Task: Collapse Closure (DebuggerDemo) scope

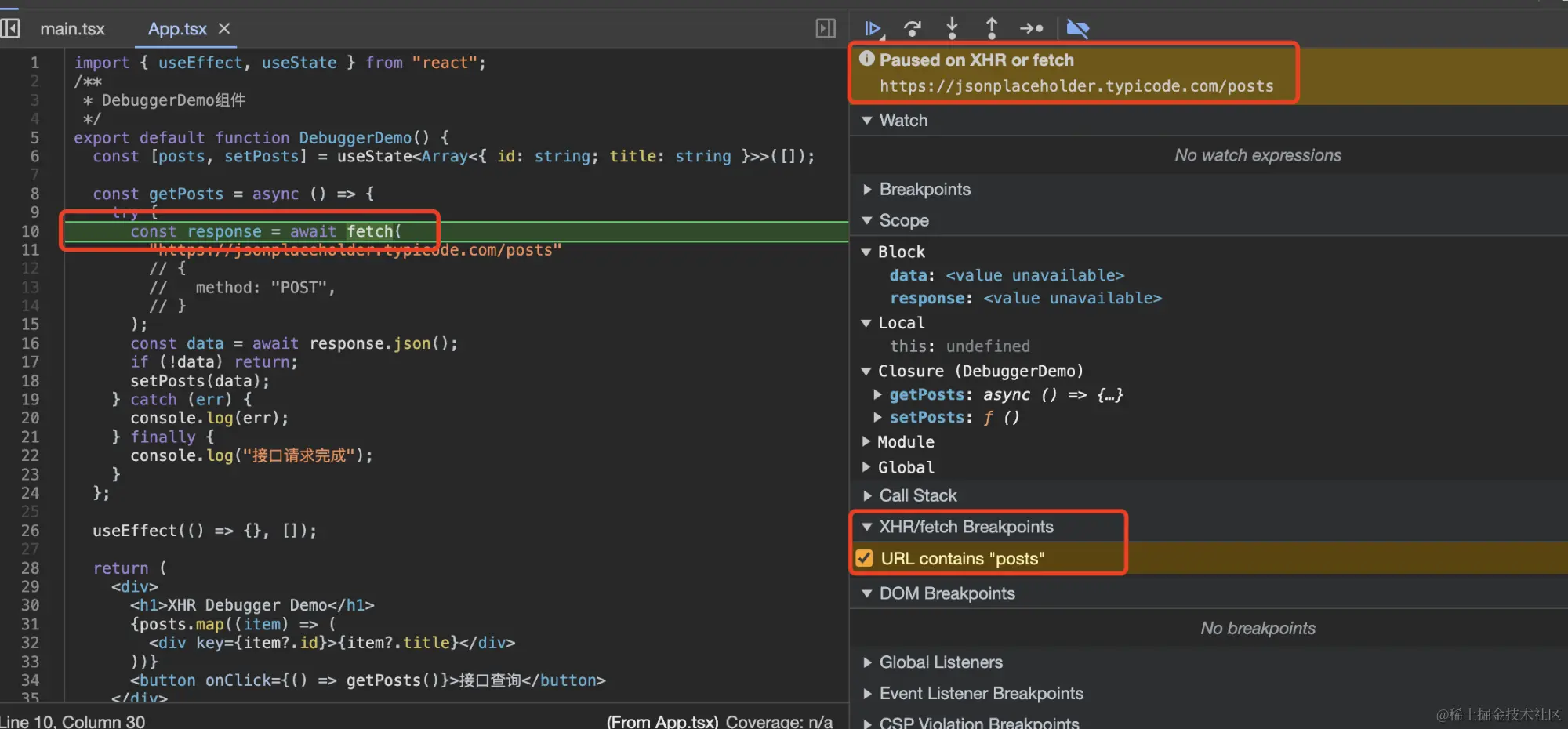Action: pyautogui.click(x=866, y=371)
